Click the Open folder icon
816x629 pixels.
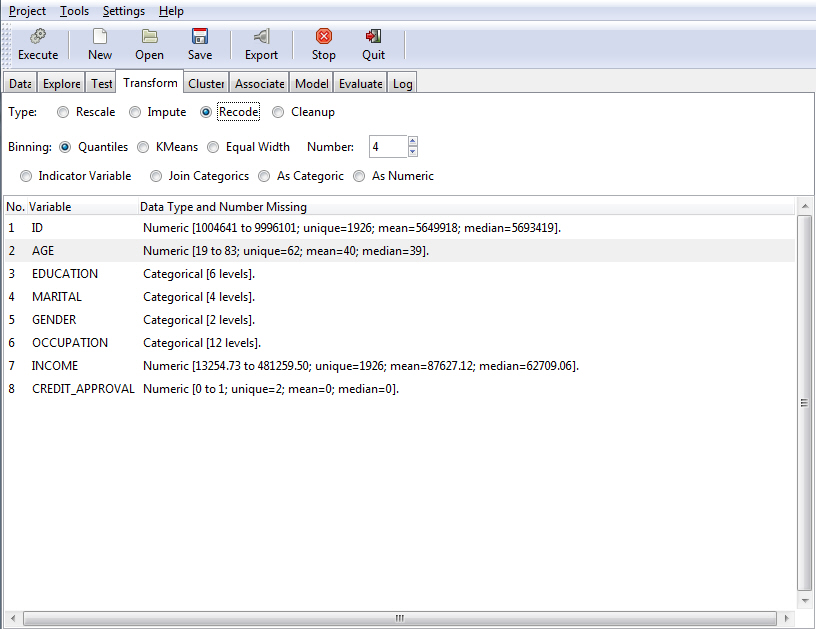coord(149,36)
